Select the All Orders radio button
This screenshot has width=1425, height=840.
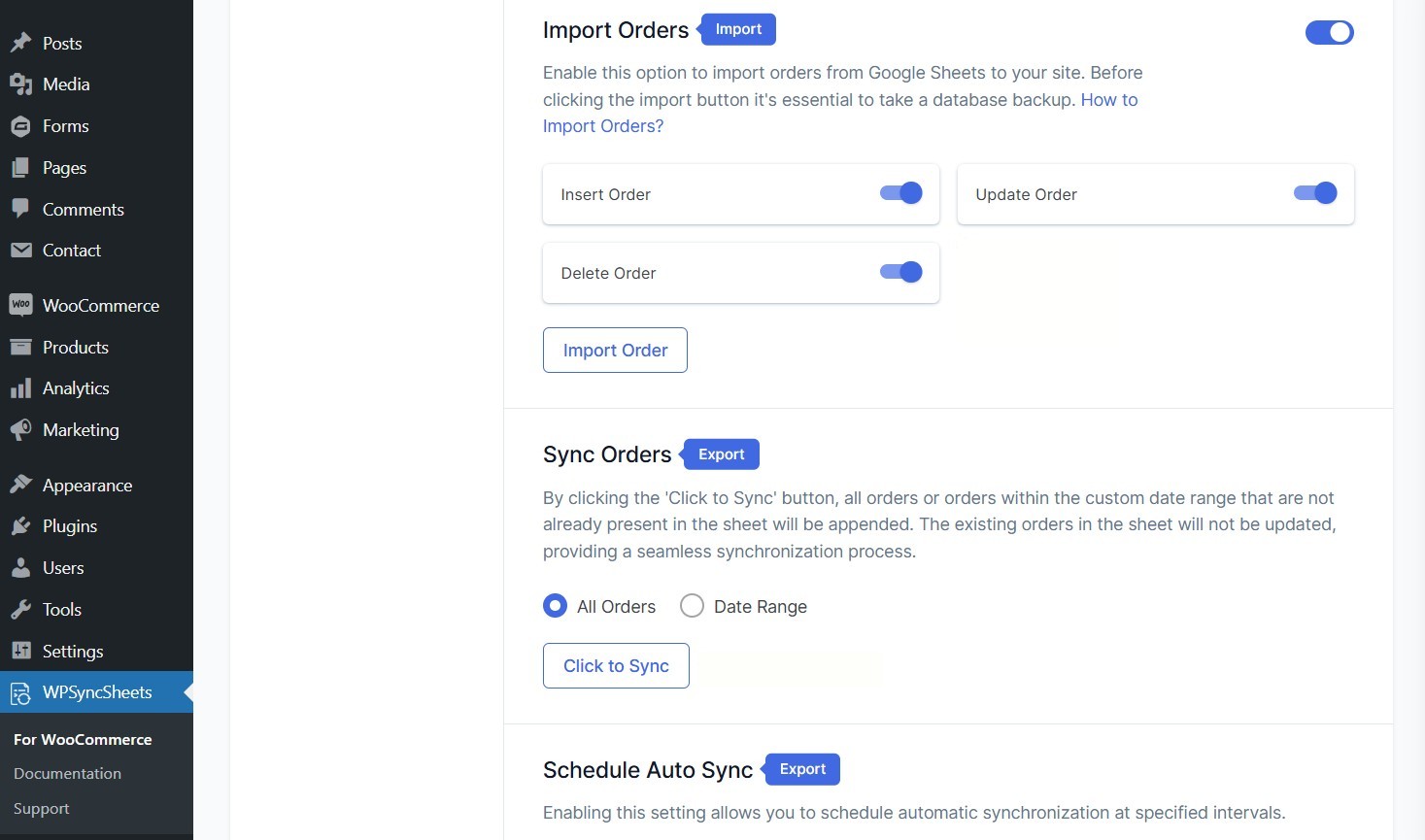click(x=555, y=606)
